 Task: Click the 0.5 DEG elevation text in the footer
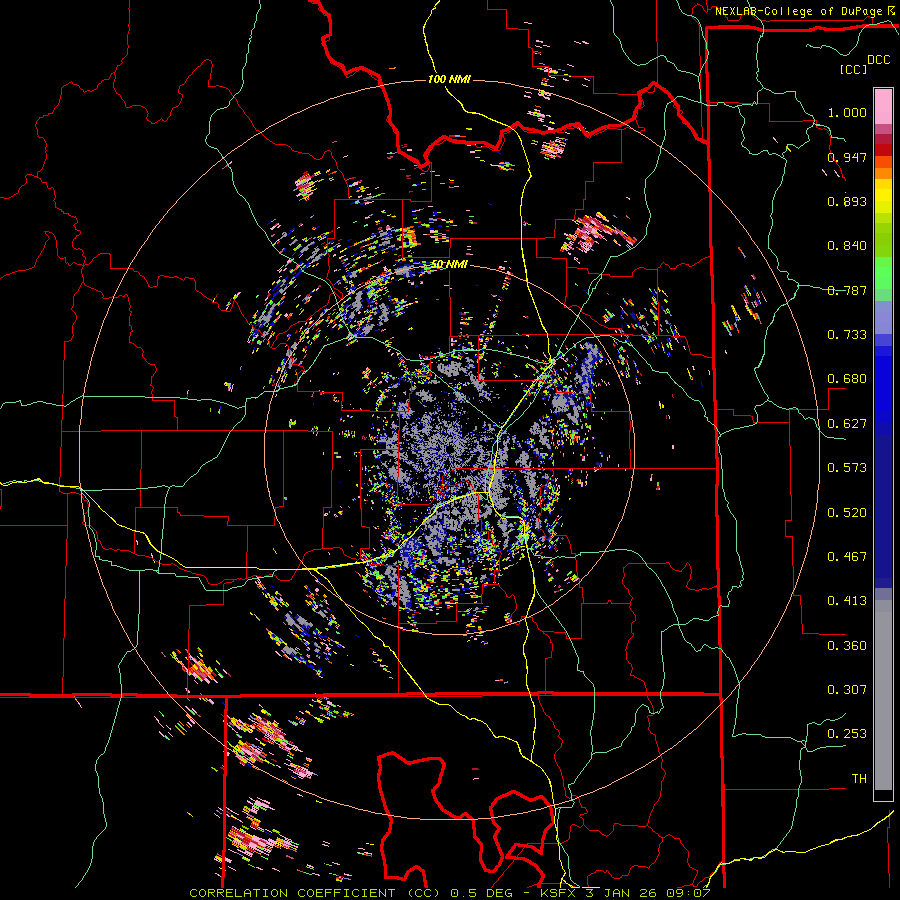(x=481, y=893)
